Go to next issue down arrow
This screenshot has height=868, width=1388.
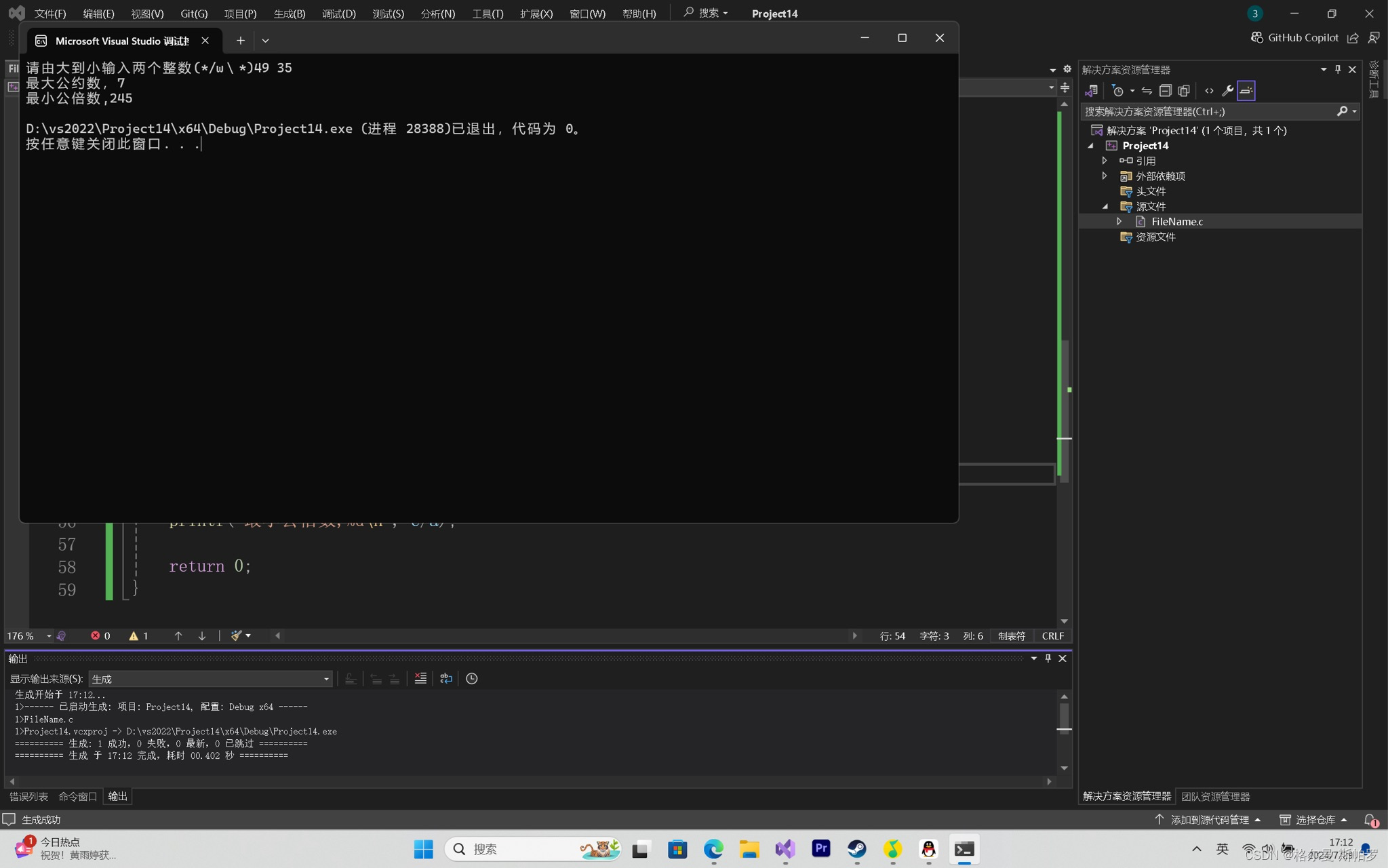coord(202,635)
